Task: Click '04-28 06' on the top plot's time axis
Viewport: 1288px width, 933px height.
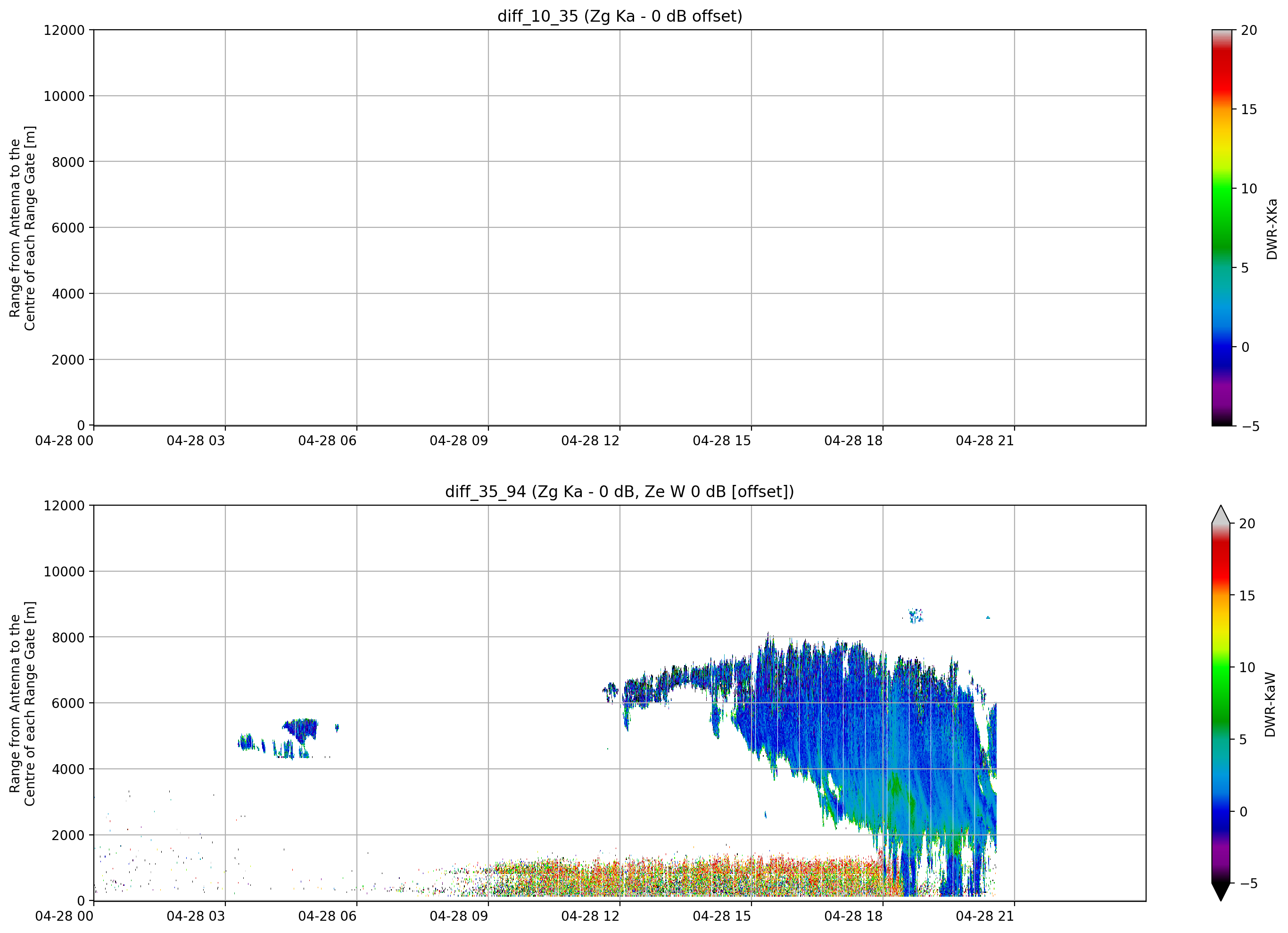Action: point(327,441)
